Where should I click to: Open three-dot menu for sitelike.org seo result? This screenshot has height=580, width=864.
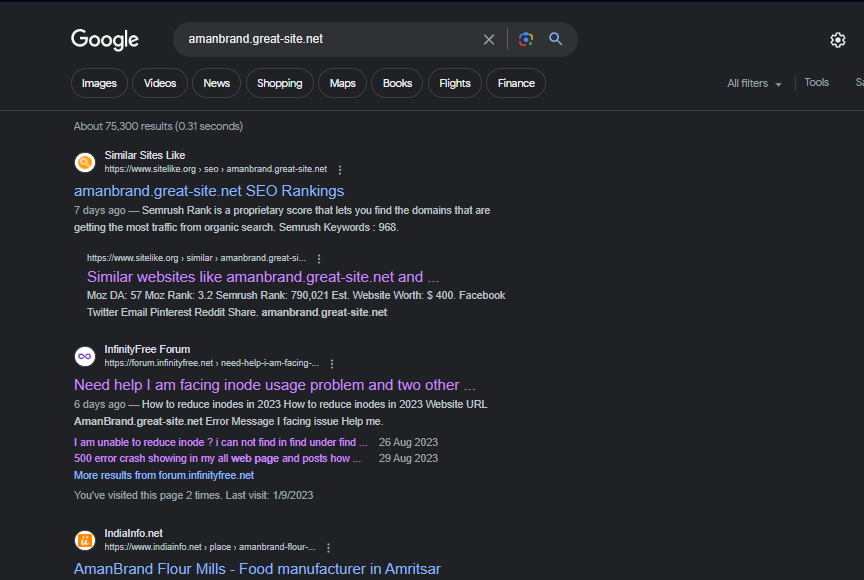[x=340, y=170]
